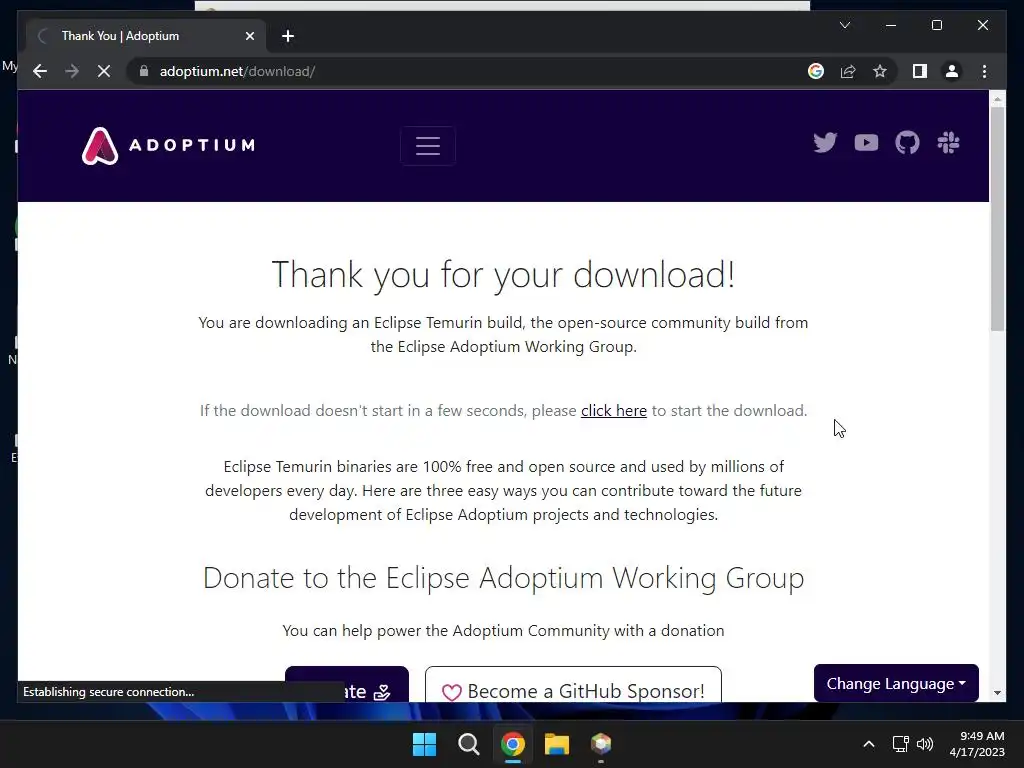Screen dimensions: 1024x768
Task: Open Chrome profile menu
Action: tap(952, 71)
